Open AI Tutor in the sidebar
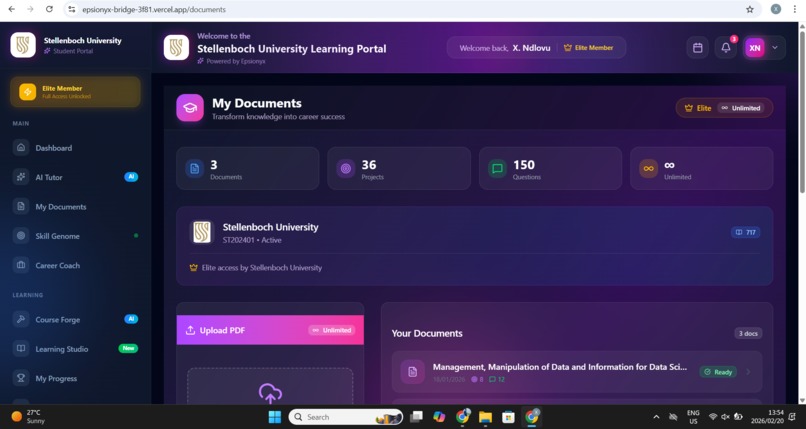Image resolution: width=806 pixels, height=429 pixels. click(75, 177)
